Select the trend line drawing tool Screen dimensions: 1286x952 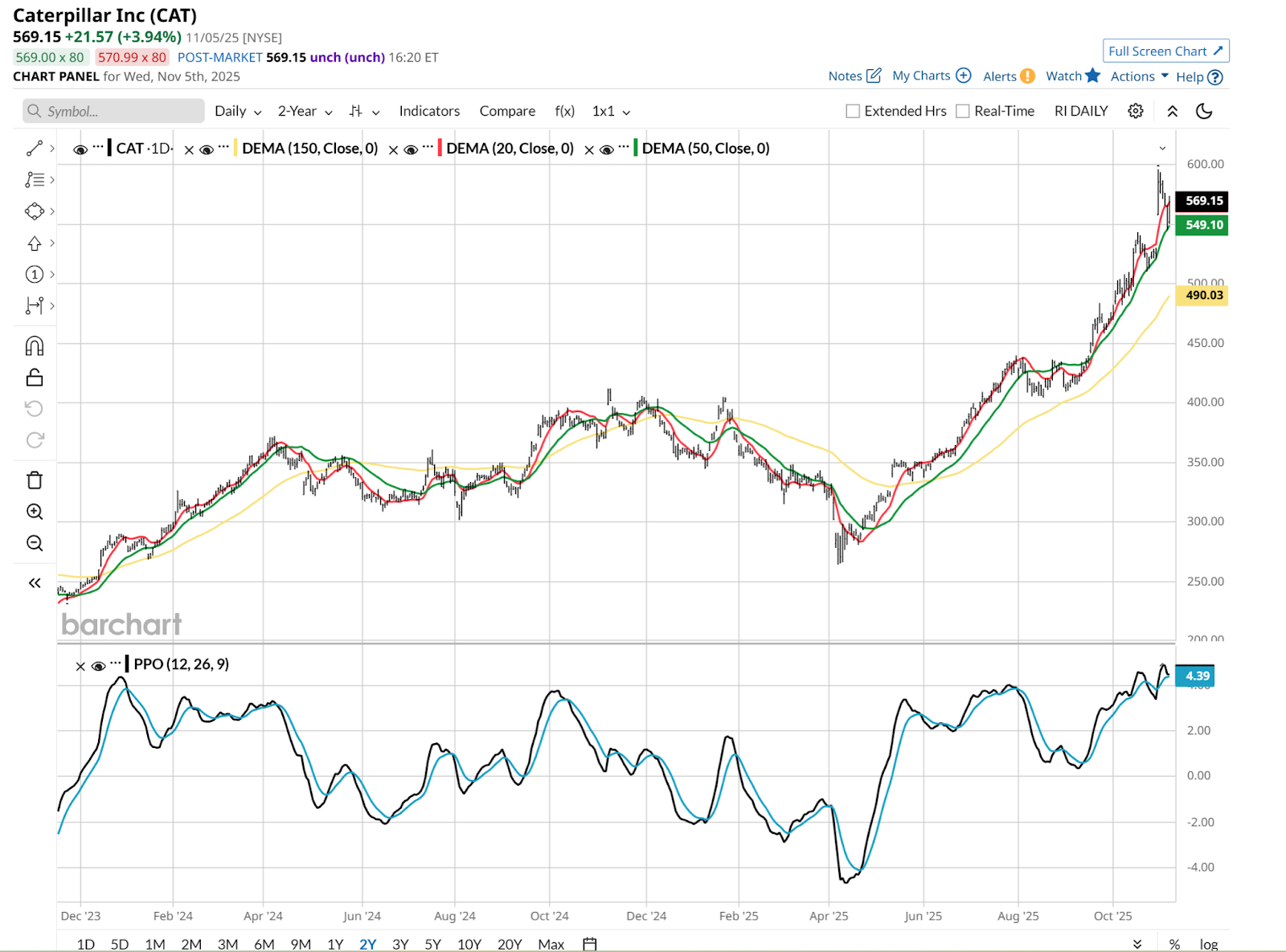pos(35,149)
